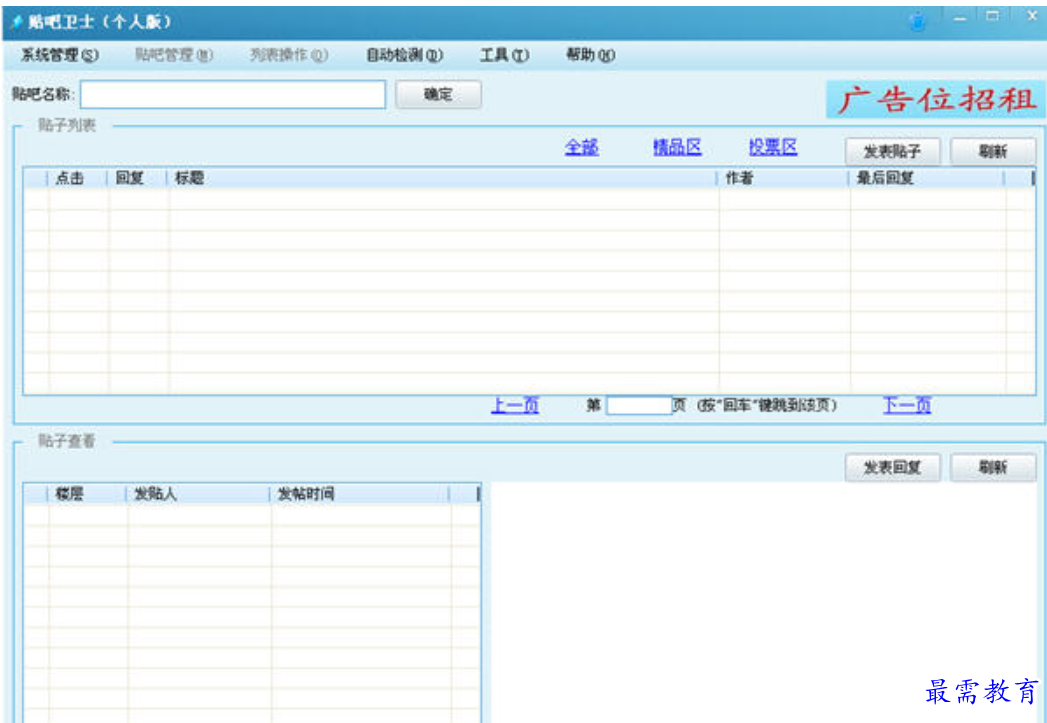The width and height of the screenshot is (1047, 723).
Task: Confirm with the 确定 button
Action: coord(438,95)
